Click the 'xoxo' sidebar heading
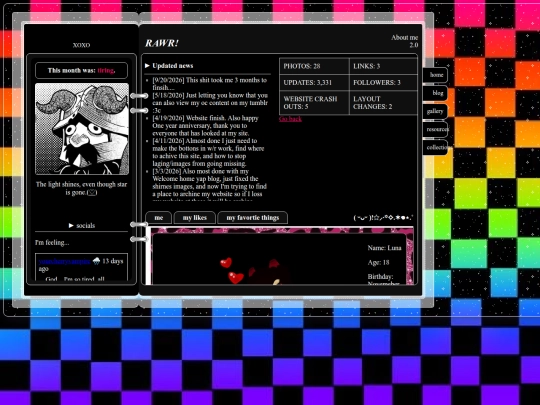 (x=82, y=45)
